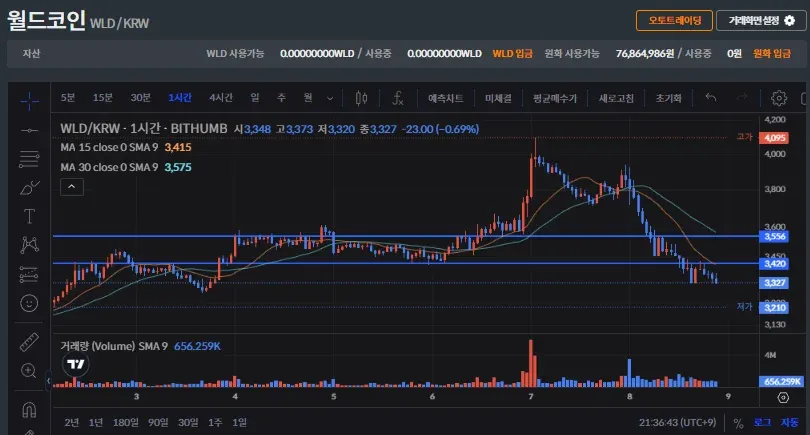The height and width of the screenshot is (435, 810).
Task: Toggle the 평균매수가 display
Action: coord(555,98)
